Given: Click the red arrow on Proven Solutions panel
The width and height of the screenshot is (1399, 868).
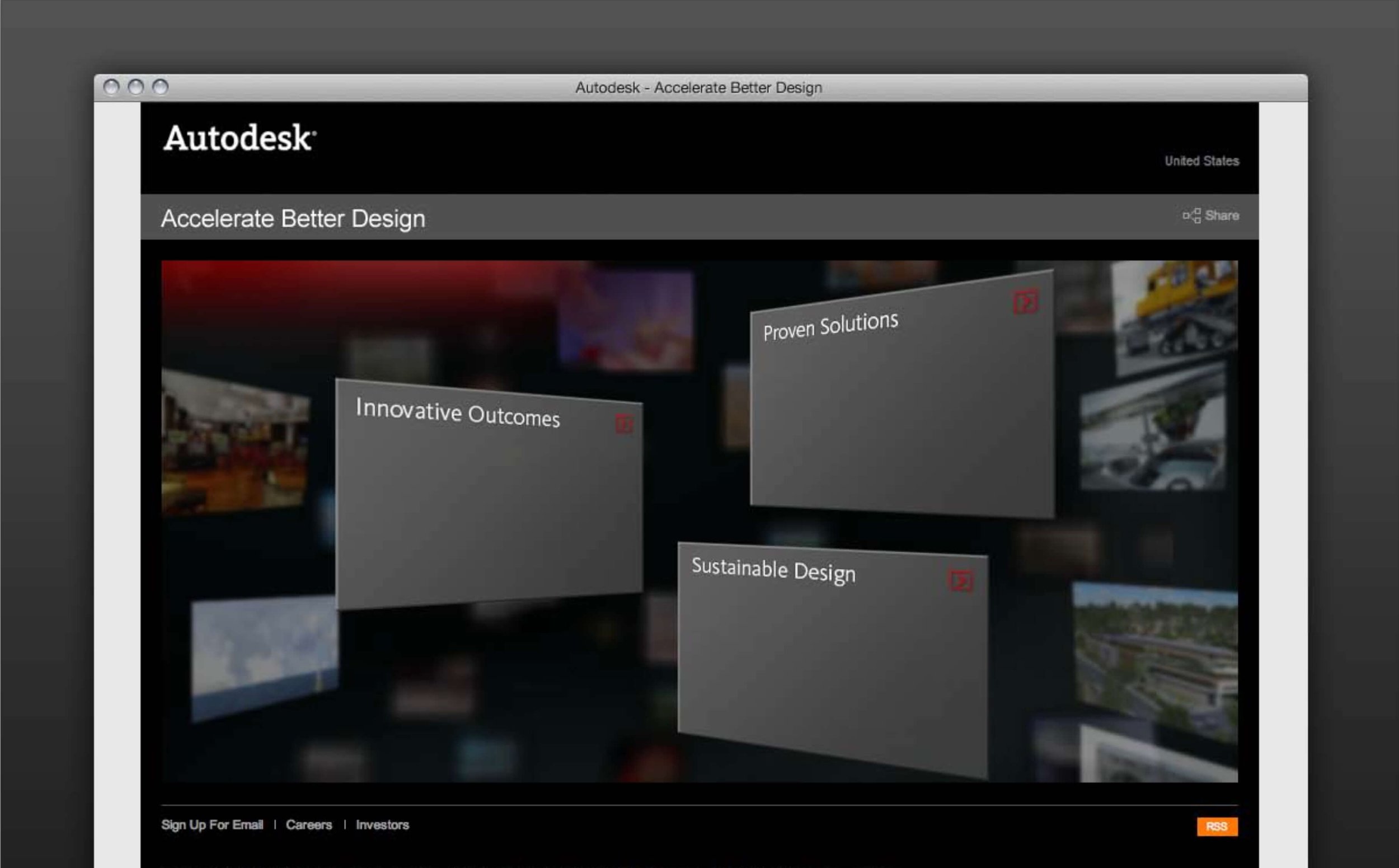Looking at the screenshot, I should click(x=1025, y=302).
